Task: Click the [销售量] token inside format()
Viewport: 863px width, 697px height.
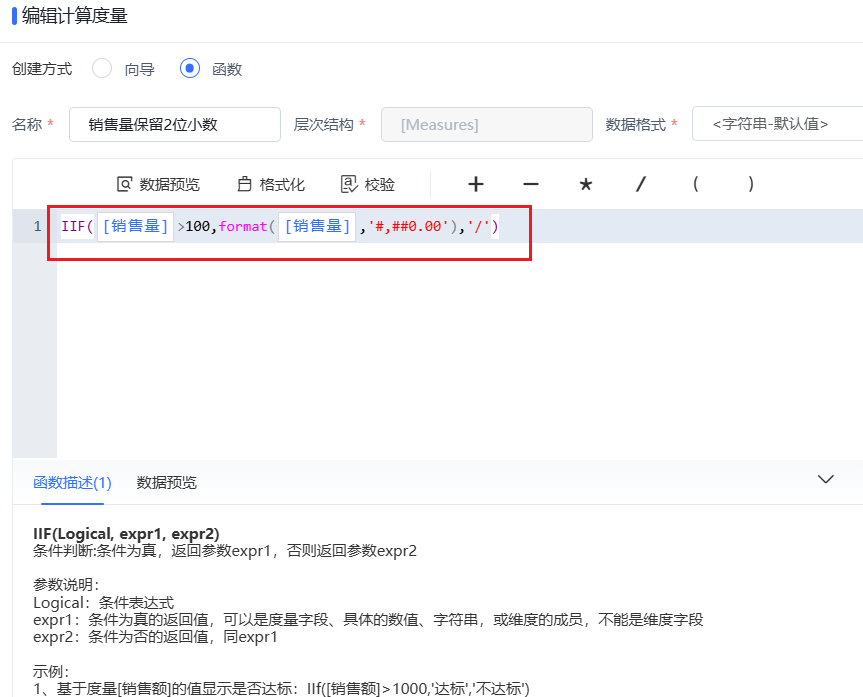Action: 317,226
